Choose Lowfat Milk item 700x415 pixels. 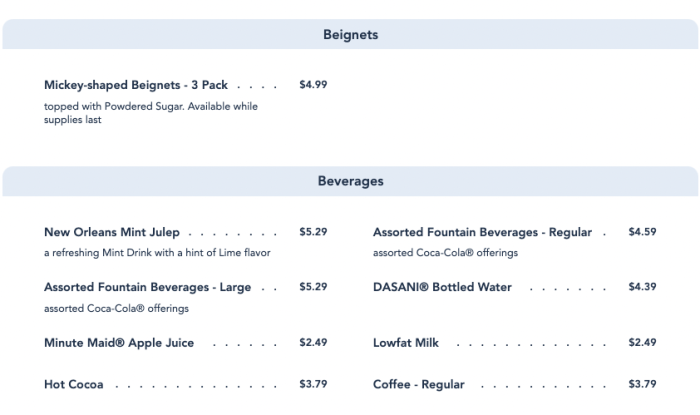click(405, 343)
